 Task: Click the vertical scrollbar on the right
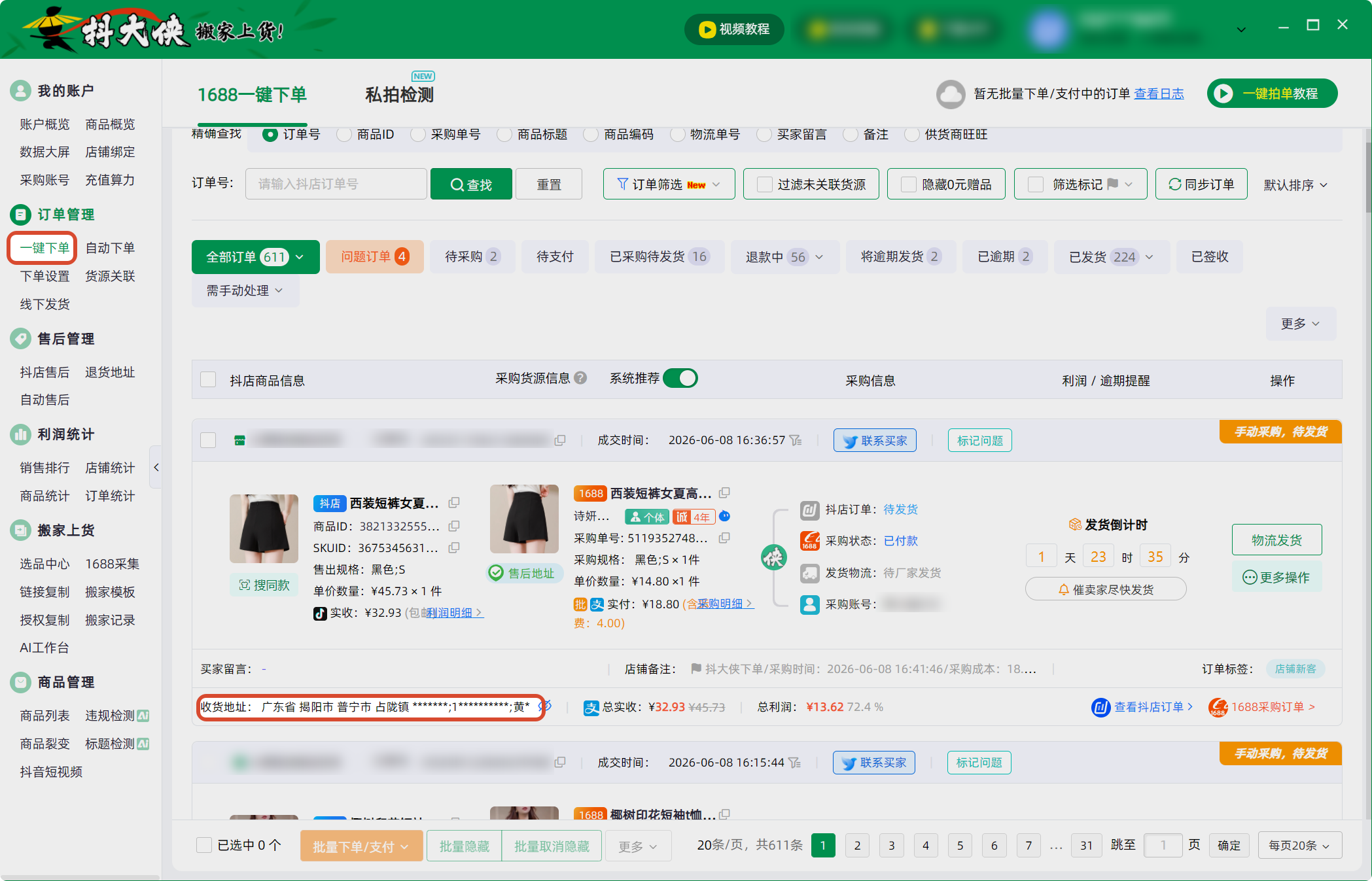pyautogui.click(x=1367, y=178)
